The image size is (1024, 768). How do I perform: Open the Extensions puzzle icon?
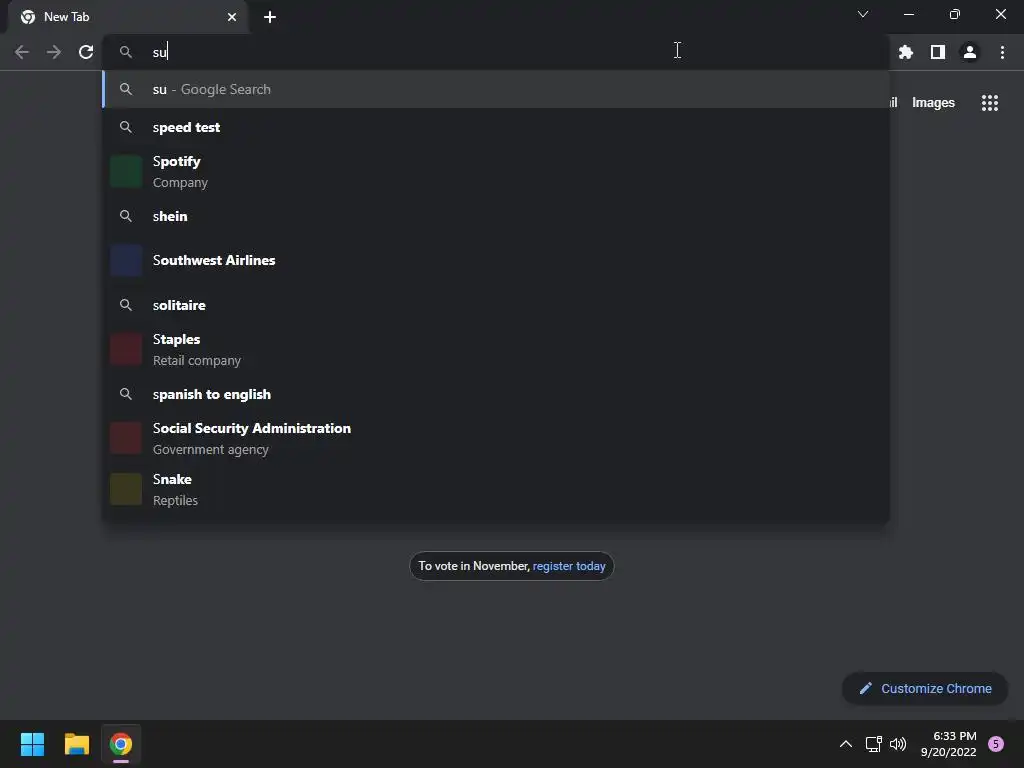(906, 52)
